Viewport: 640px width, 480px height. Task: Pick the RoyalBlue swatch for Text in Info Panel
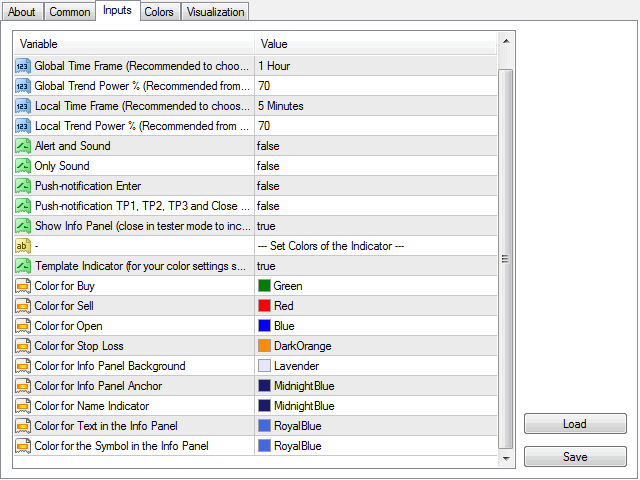pos(264,426)
